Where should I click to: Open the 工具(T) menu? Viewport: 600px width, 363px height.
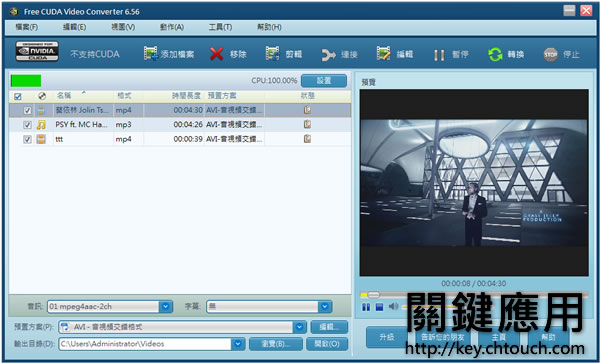pos(220,27)
